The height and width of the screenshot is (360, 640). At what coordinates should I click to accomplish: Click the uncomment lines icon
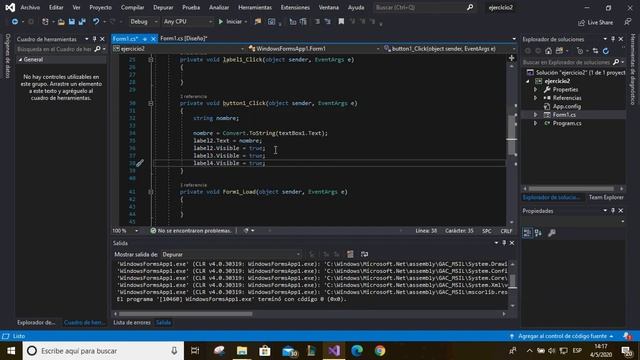pyautogui.click(x=327, y=22)
